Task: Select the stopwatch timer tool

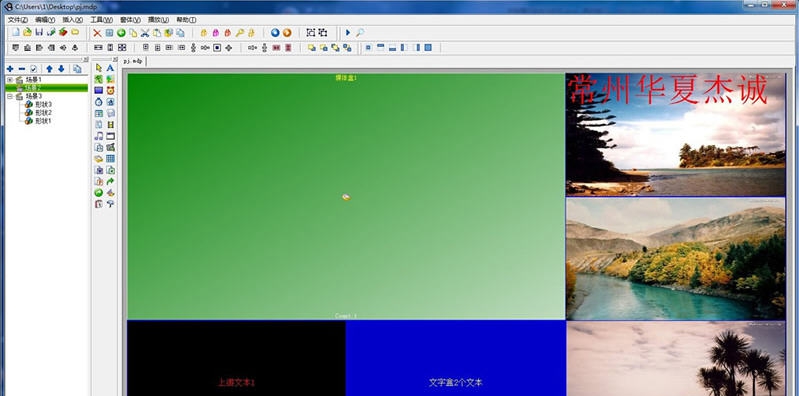Action: [x=99, y=101]
